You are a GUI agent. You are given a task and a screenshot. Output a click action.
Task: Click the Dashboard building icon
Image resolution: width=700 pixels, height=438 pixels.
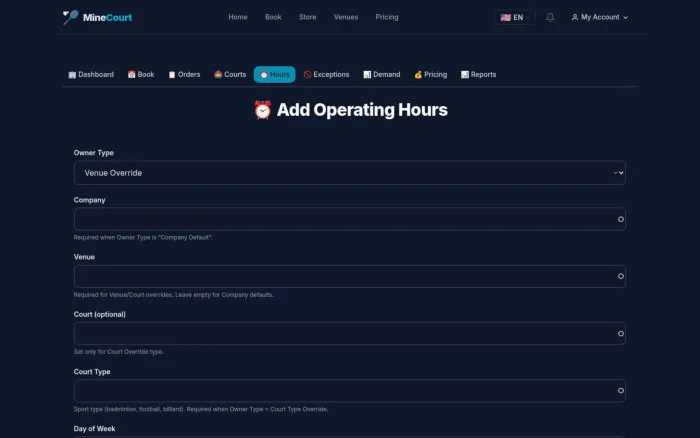(72, 75)
